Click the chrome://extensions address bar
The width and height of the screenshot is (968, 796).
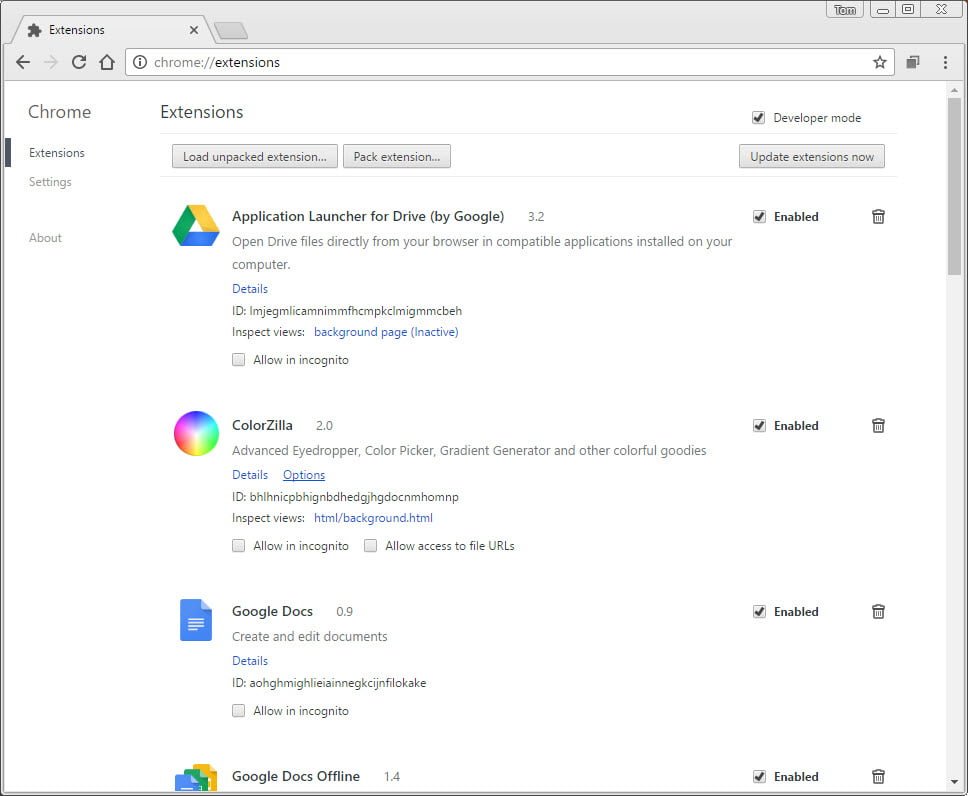[510, 62]
